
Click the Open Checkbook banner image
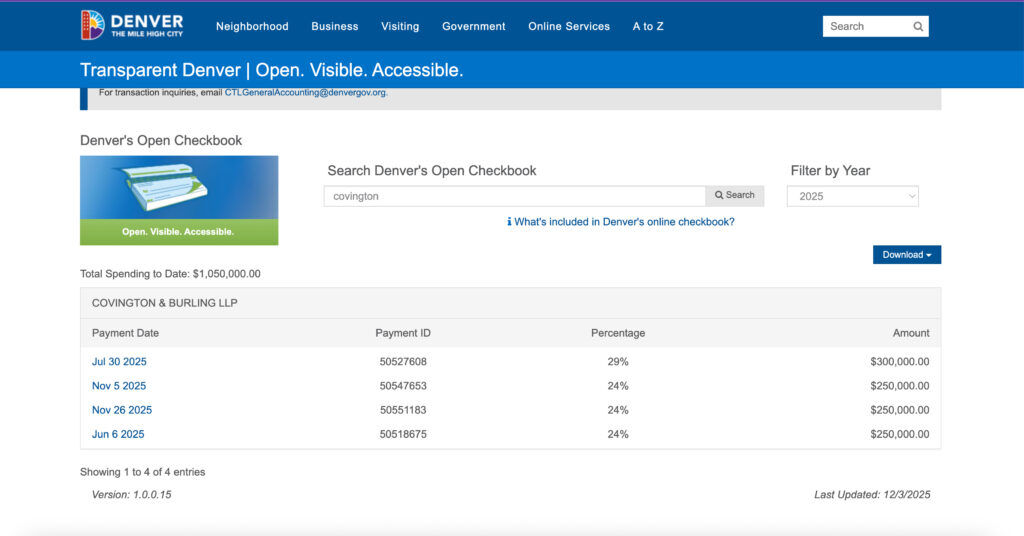coord(179,200)
